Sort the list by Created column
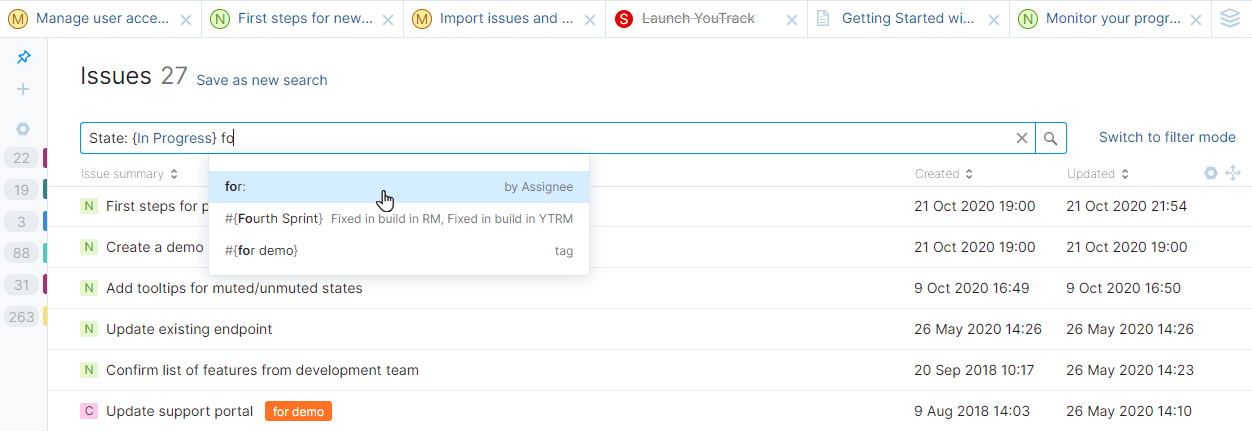Screen dimensions: 1252x431 [x=943, y=174]
